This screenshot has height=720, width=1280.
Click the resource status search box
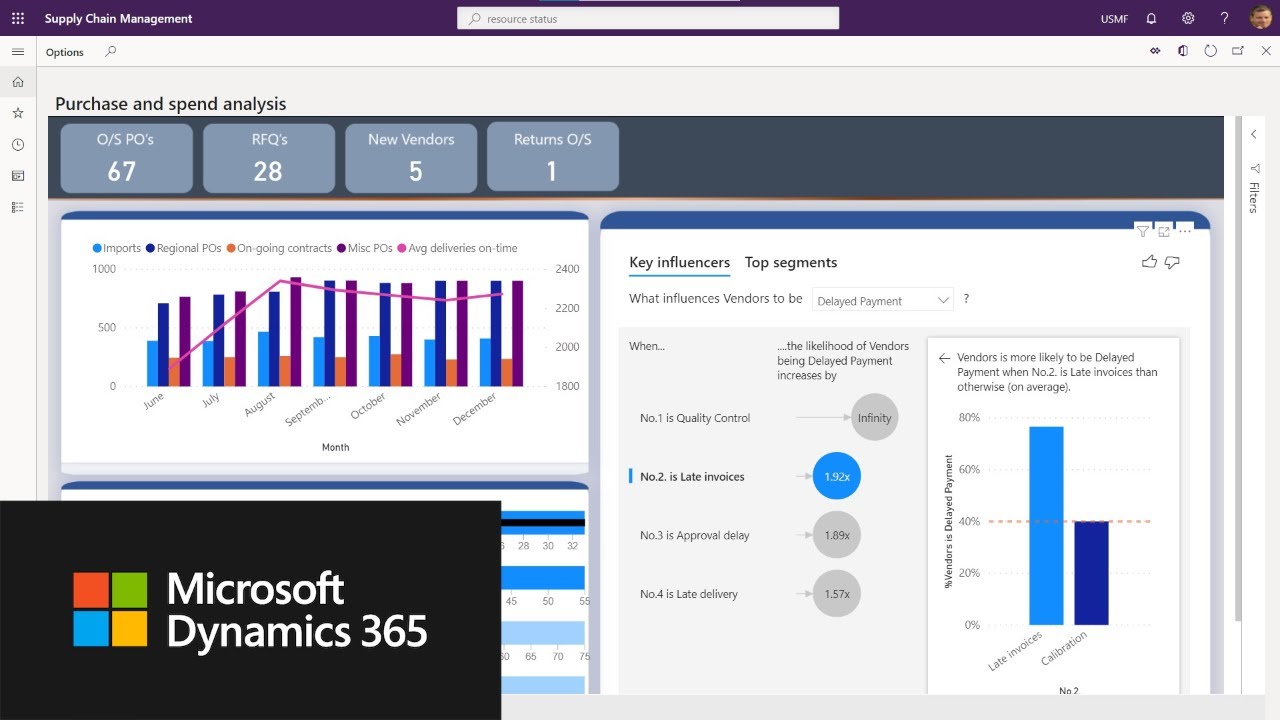(x=648, y=18)
